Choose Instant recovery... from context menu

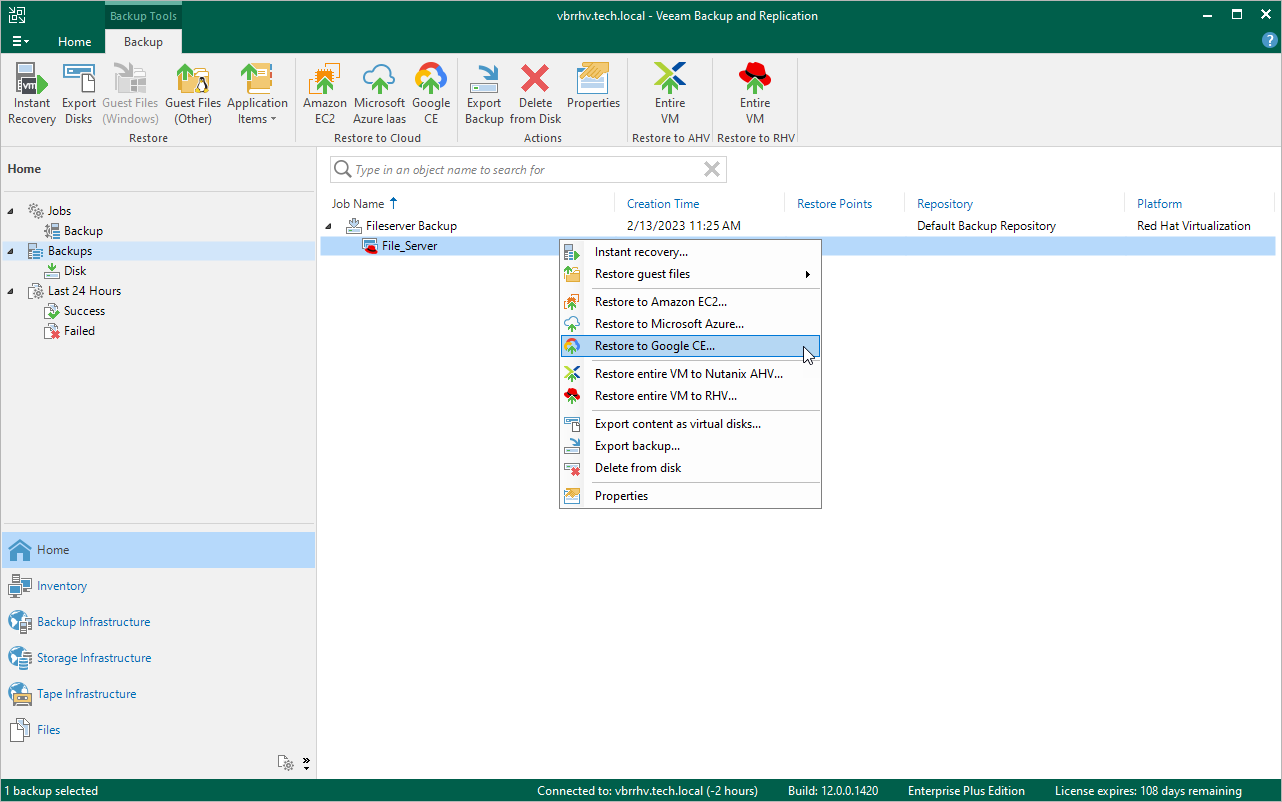690,252
